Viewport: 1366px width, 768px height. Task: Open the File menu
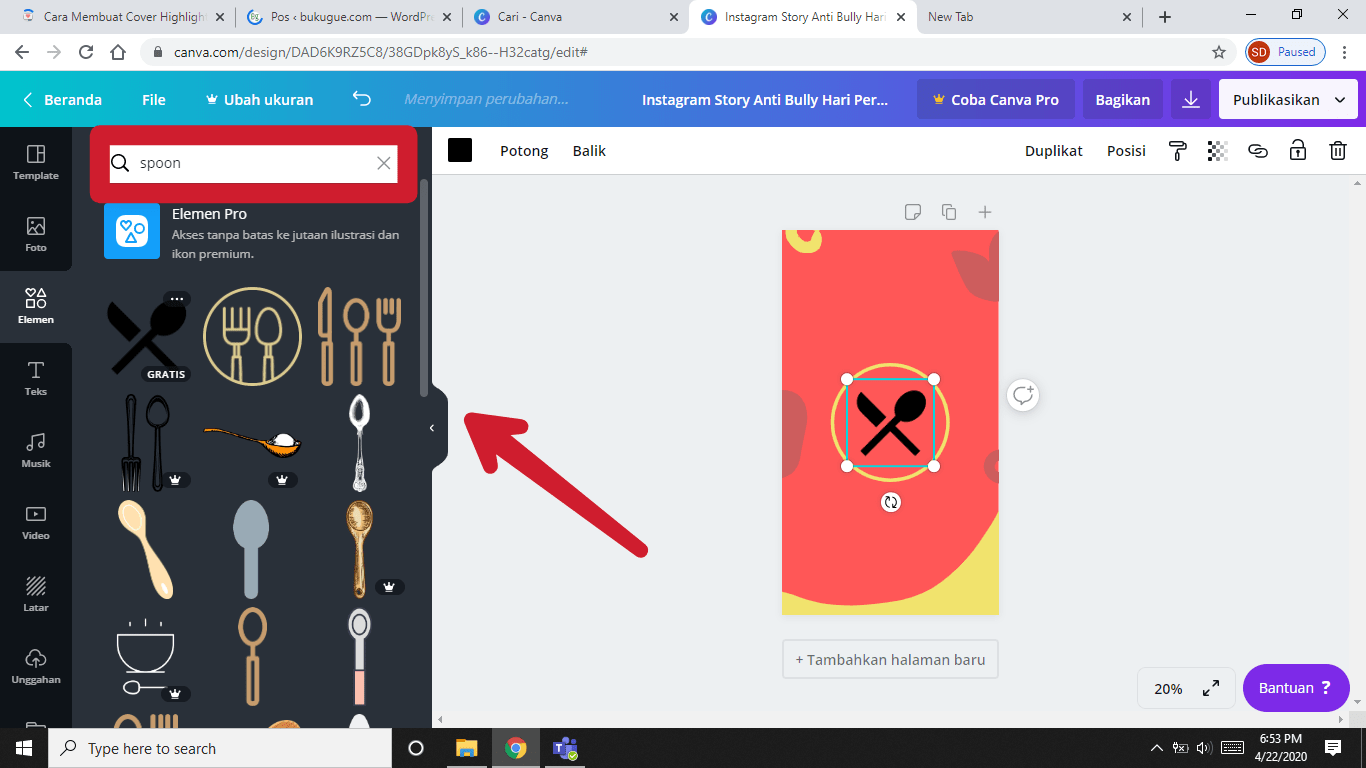tap(153, 99)
